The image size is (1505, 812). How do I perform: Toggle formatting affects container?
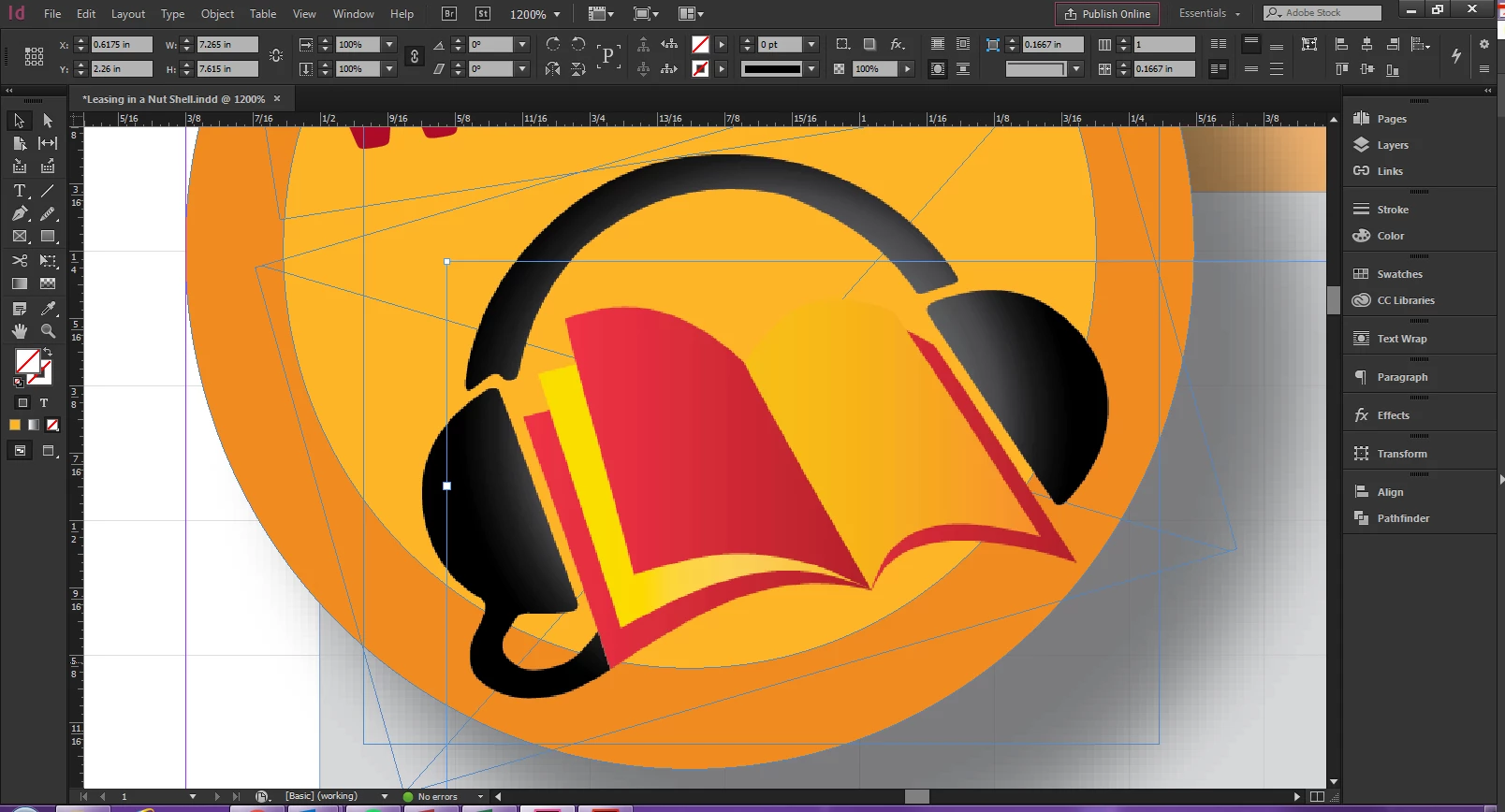point(22,403)
